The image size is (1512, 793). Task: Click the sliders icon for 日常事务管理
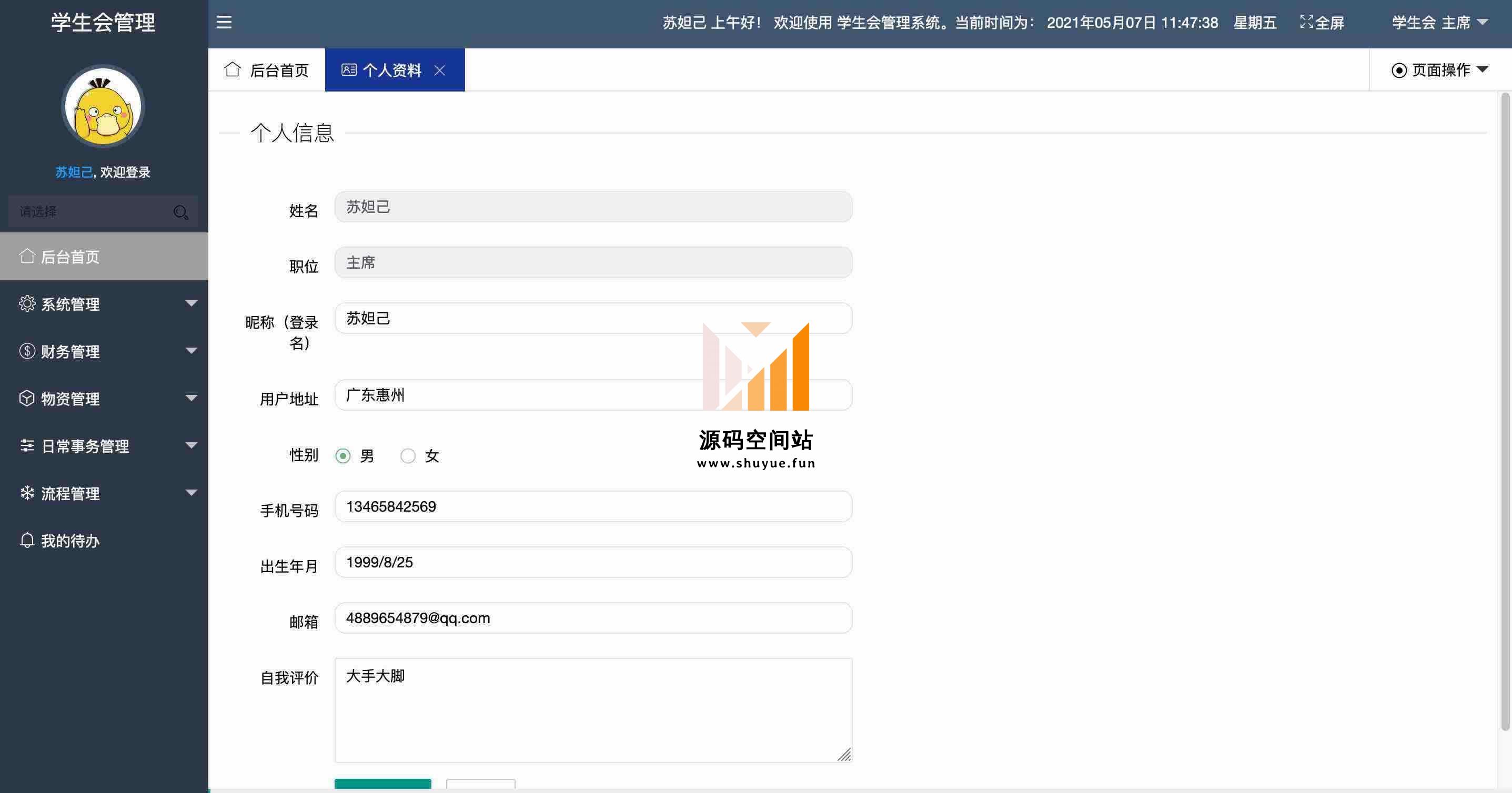click(27, 446)
